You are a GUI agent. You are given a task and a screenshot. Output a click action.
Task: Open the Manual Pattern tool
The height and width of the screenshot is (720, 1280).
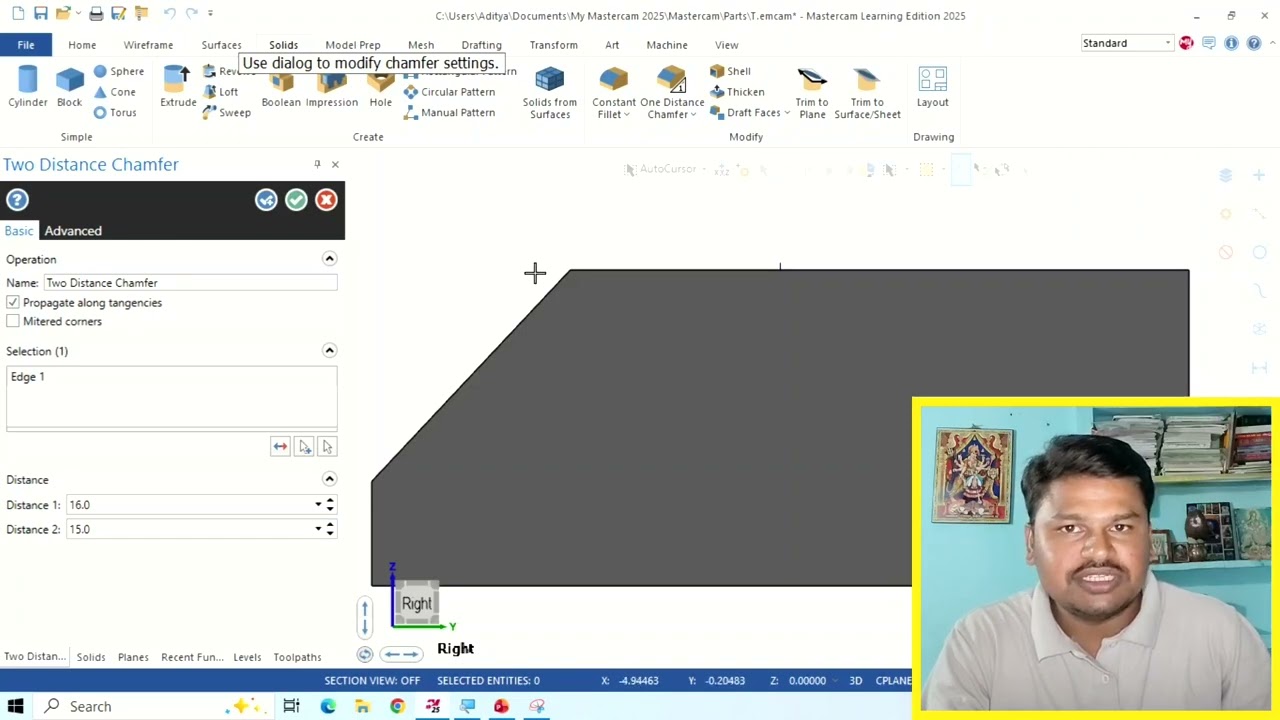(x=449, y=113)
